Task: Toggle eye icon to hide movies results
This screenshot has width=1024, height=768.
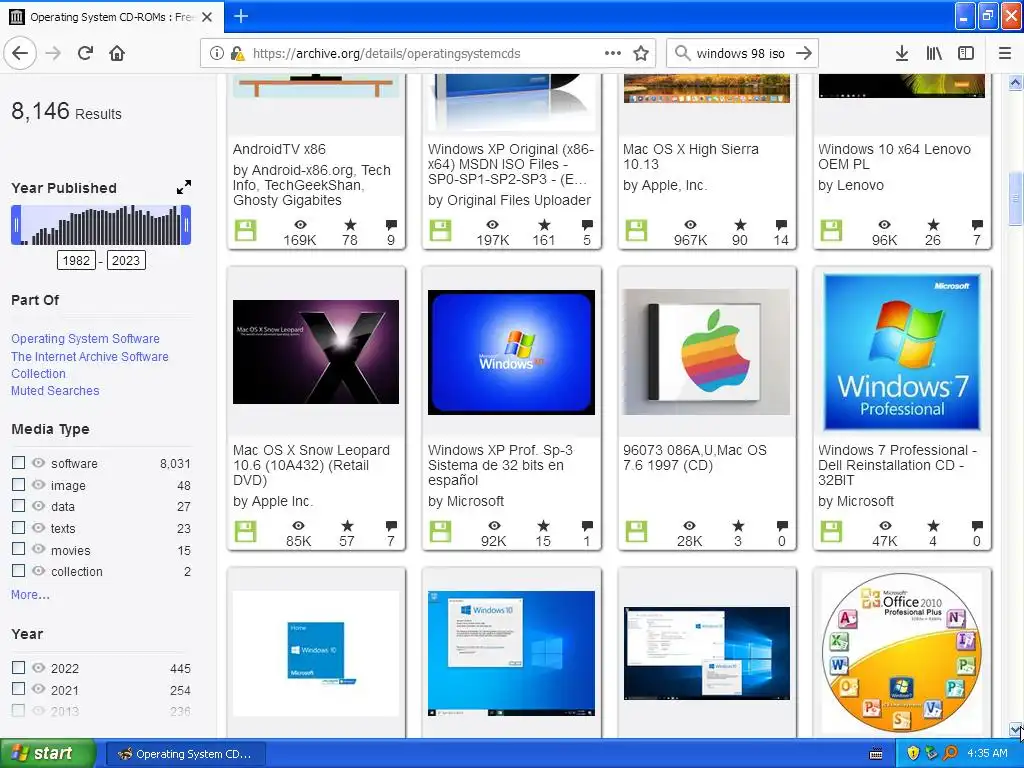Action: tap(39, 549)
